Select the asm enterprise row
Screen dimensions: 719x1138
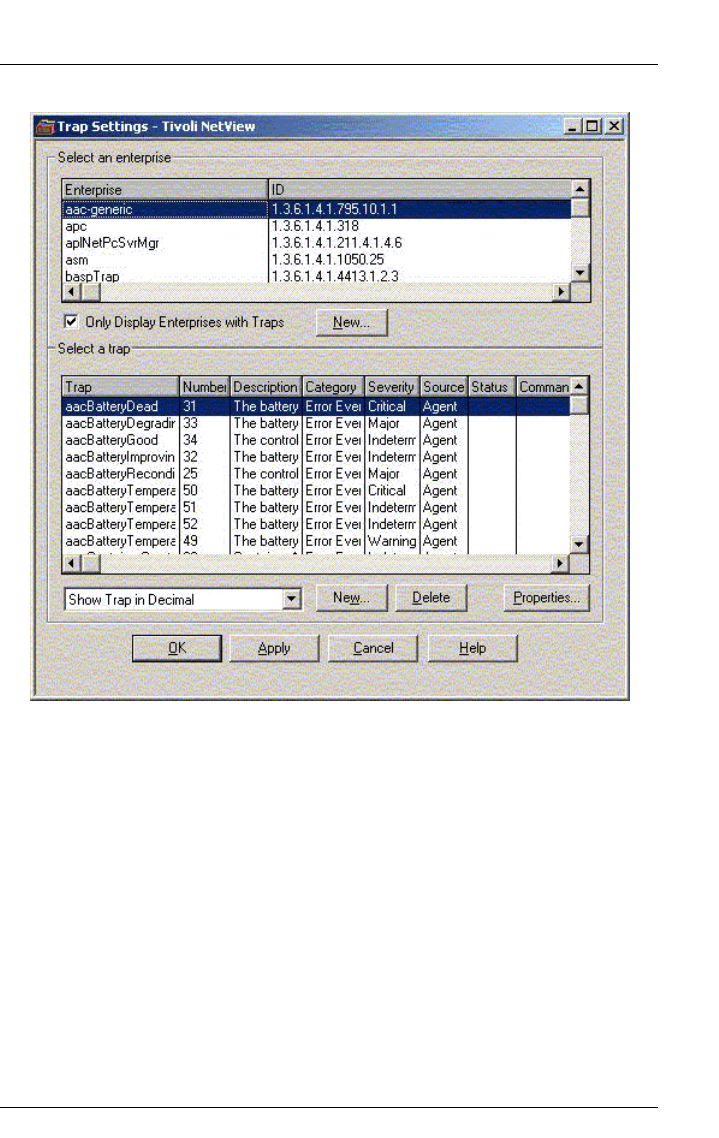click(317, 259)
